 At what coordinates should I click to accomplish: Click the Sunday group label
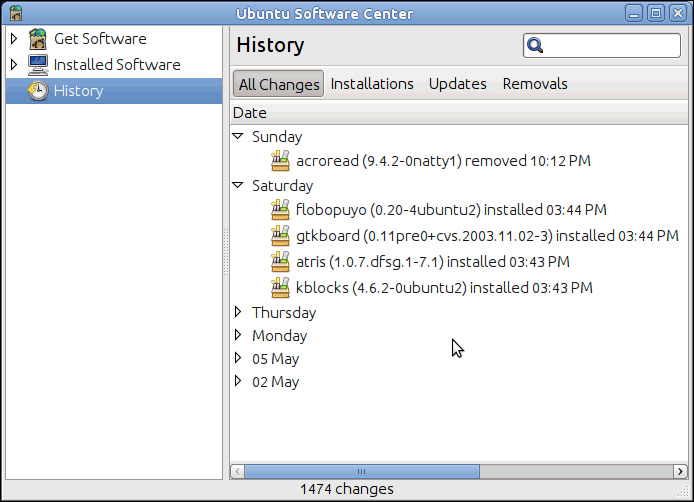click(x=277, y=137)
